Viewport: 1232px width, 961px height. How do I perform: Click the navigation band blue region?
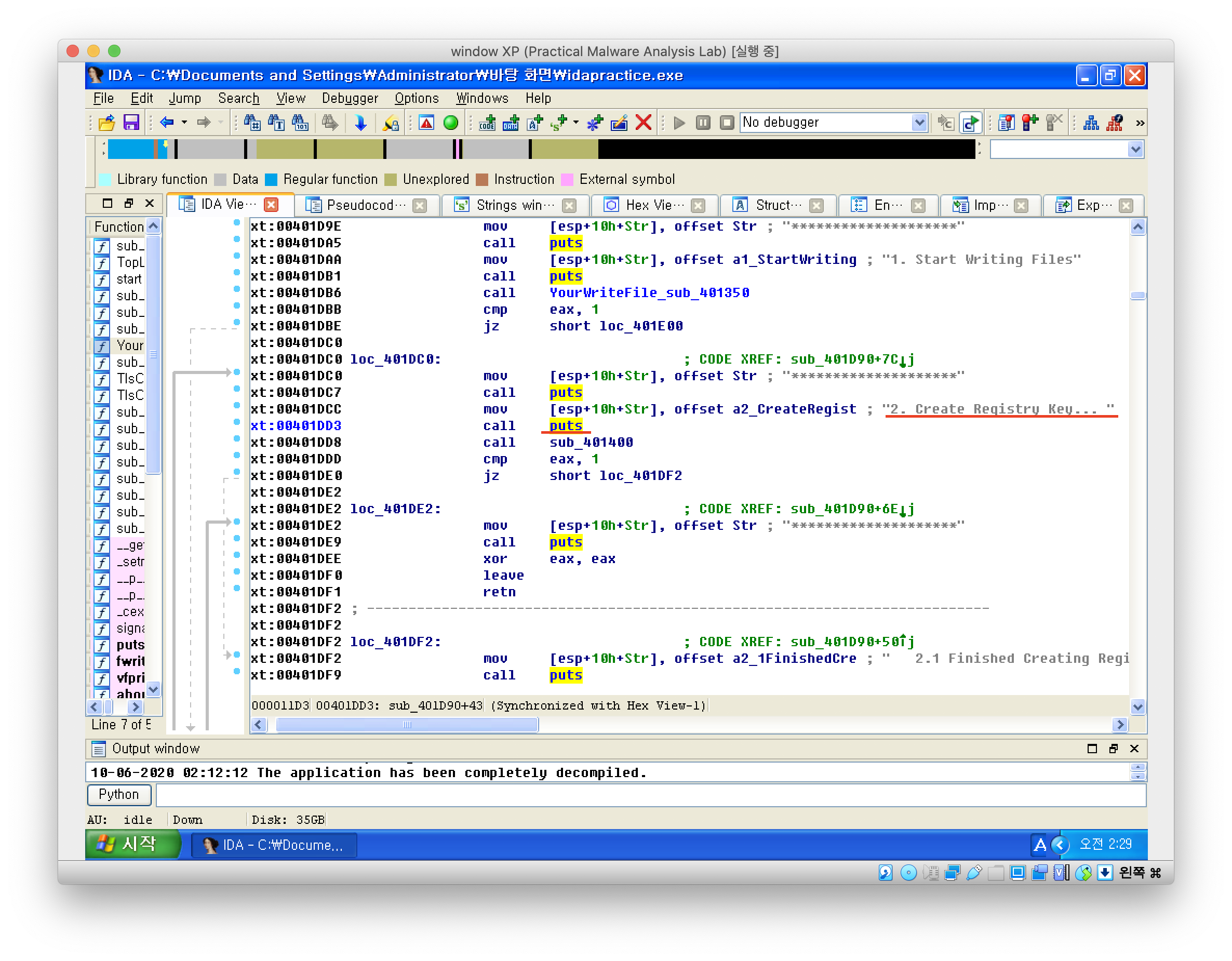tap(130, 149)
